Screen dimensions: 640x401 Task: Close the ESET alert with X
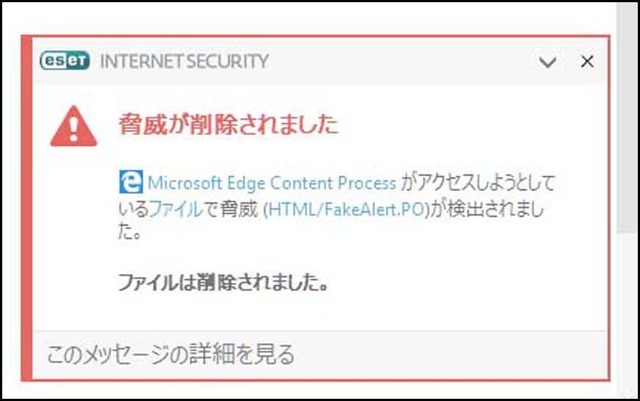pos(587,62)
